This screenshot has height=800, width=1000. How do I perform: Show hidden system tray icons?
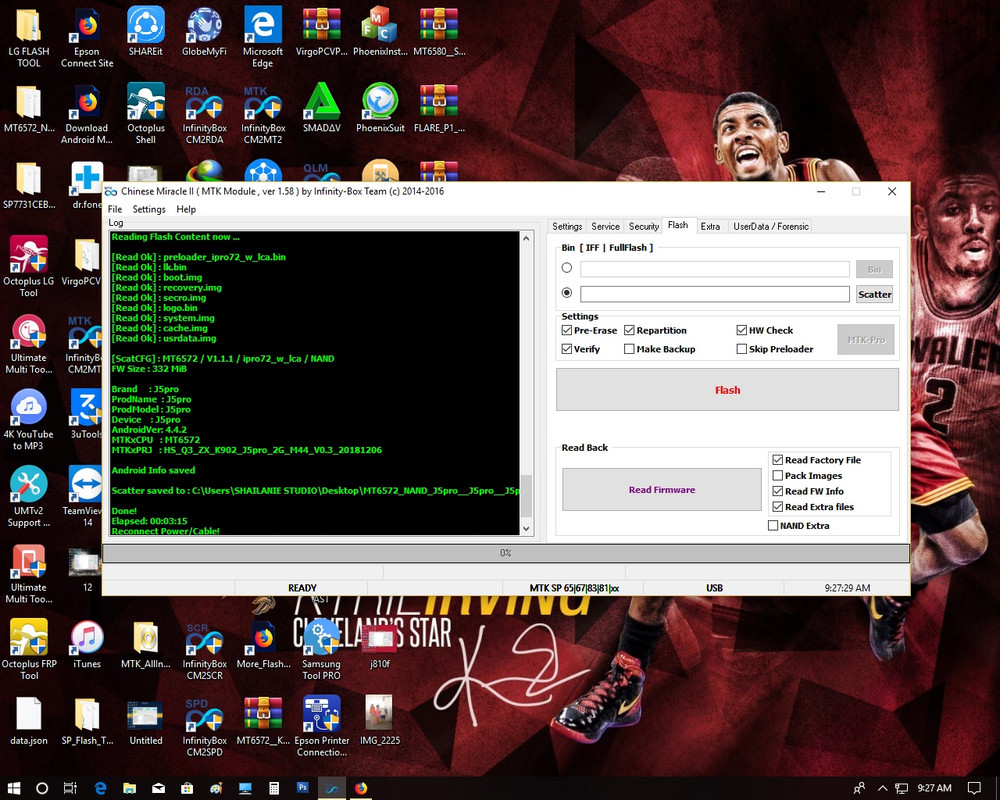click(883, 788)
